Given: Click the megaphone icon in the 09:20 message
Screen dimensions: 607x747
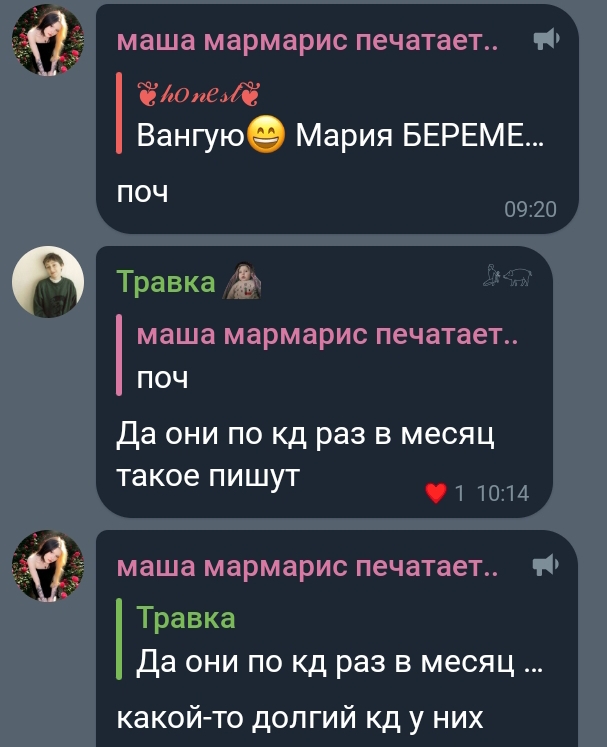Looking at the screenshot, I should [546, 39].
